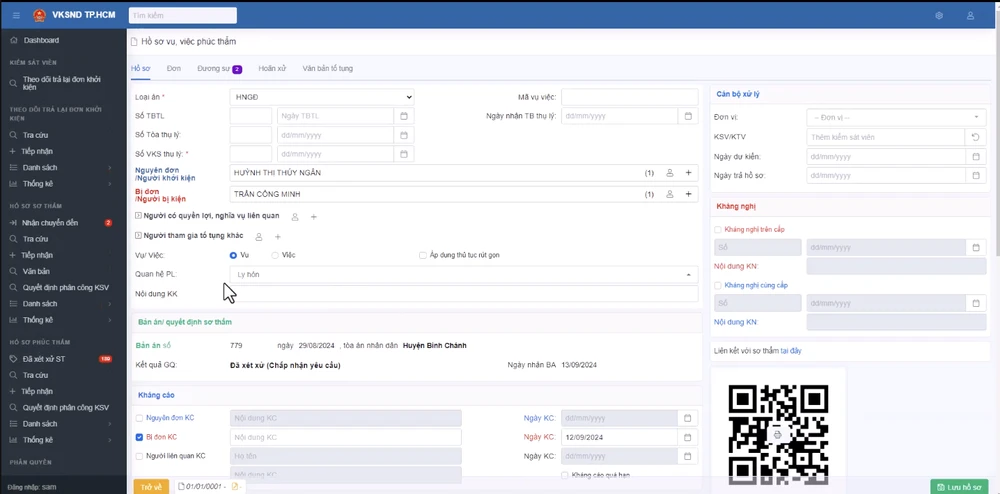Open the Loại án dropdown
Image resolution: width=1000 pixels, height=494 pixels.
(x=321, y=97)
